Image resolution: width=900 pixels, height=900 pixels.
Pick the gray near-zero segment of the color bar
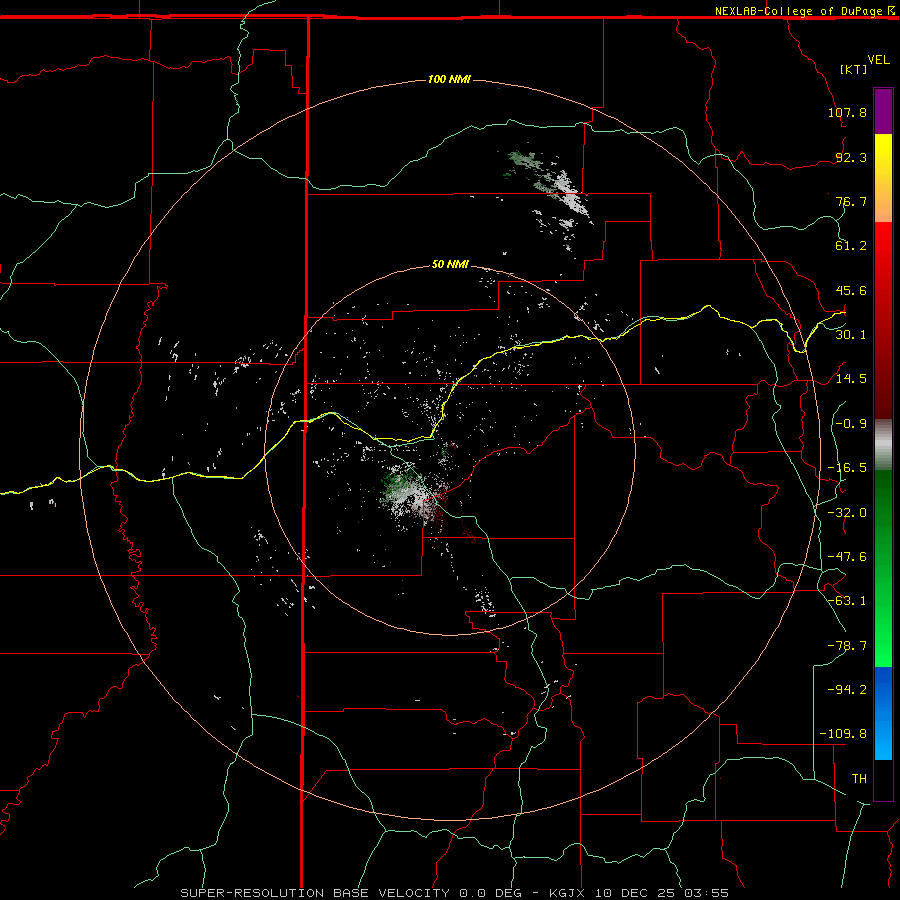tap(883, 445)
